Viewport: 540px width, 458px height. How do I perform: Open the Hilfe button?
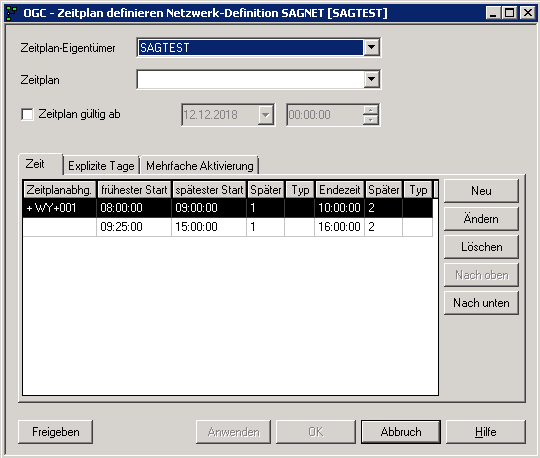pos(486,432)
